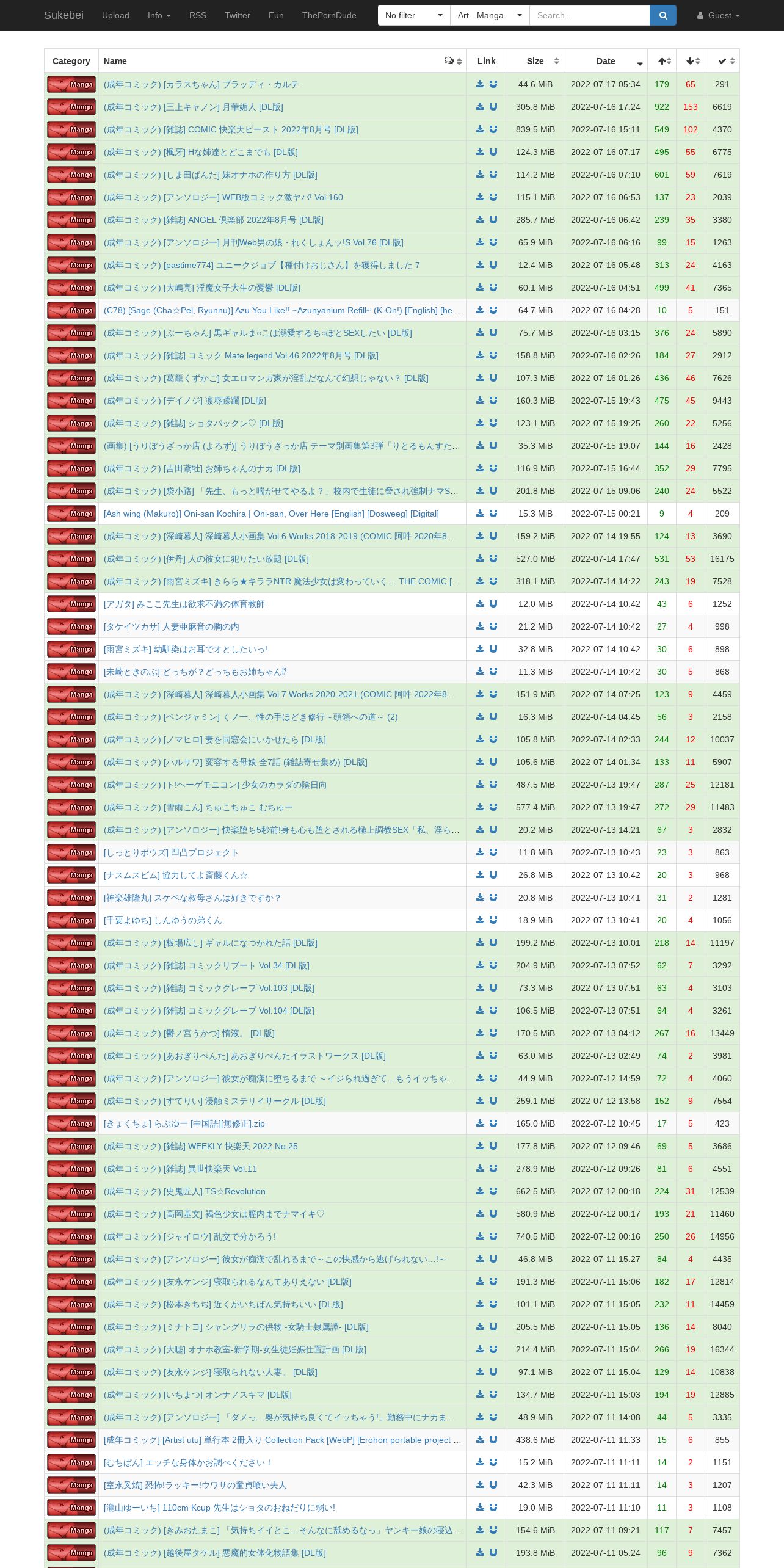Image resolution: width=784 pixels, height=1568 pixels.
Task: Download torrent for the 15.3 MiB Ash wing entry
Action: click(480, 514)
